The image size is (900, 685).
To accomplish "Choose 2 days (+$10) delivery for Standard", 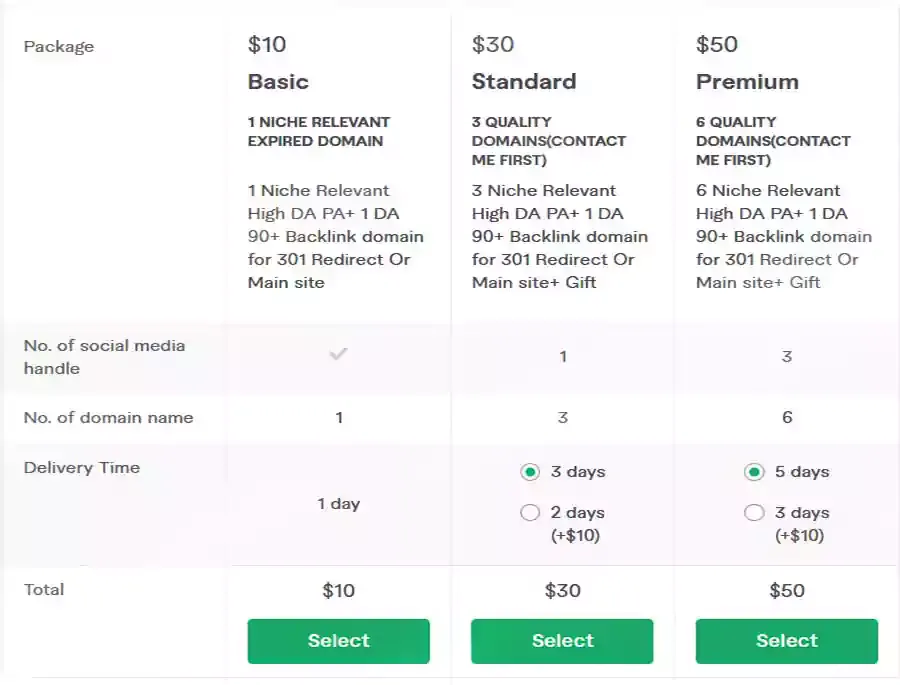I will [x=530, y=512].
